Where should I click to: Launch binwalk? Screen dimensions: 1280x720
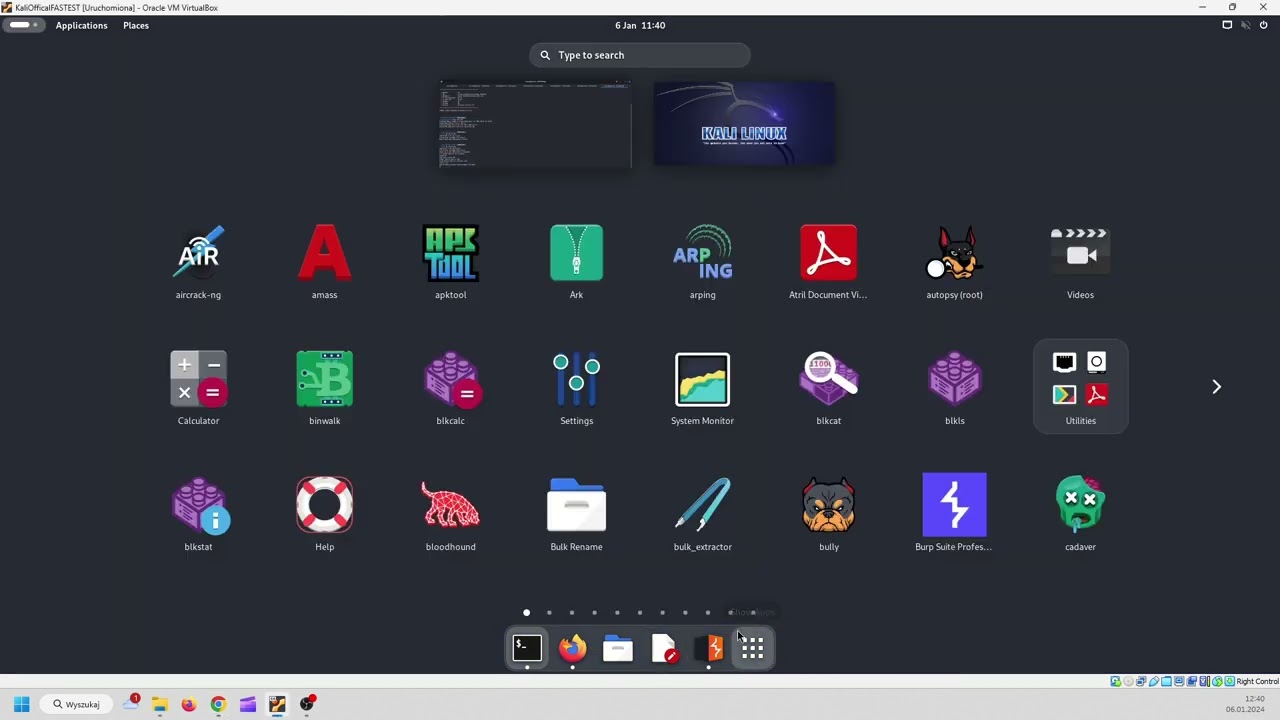pyautogui.click(x=324, y=388)
